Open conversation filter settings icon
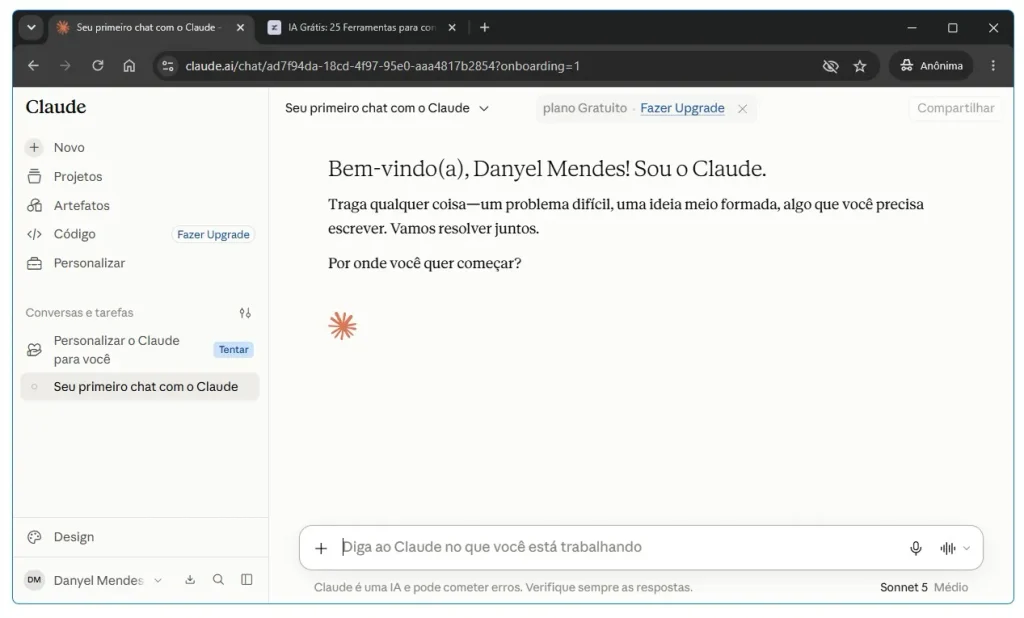Screen dimensions: 1024x618 point(245,313)
